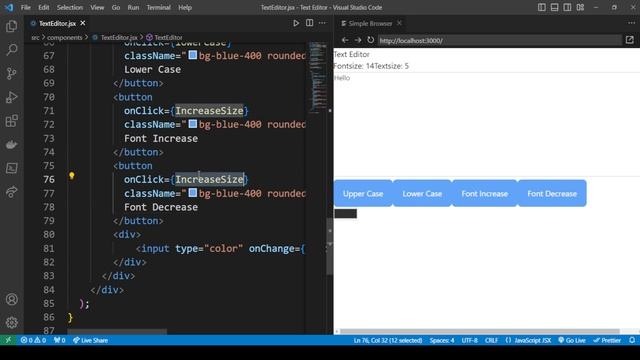The image size is (640, 360).
Task: Open the black color picker input
Action: pos(346,213)
